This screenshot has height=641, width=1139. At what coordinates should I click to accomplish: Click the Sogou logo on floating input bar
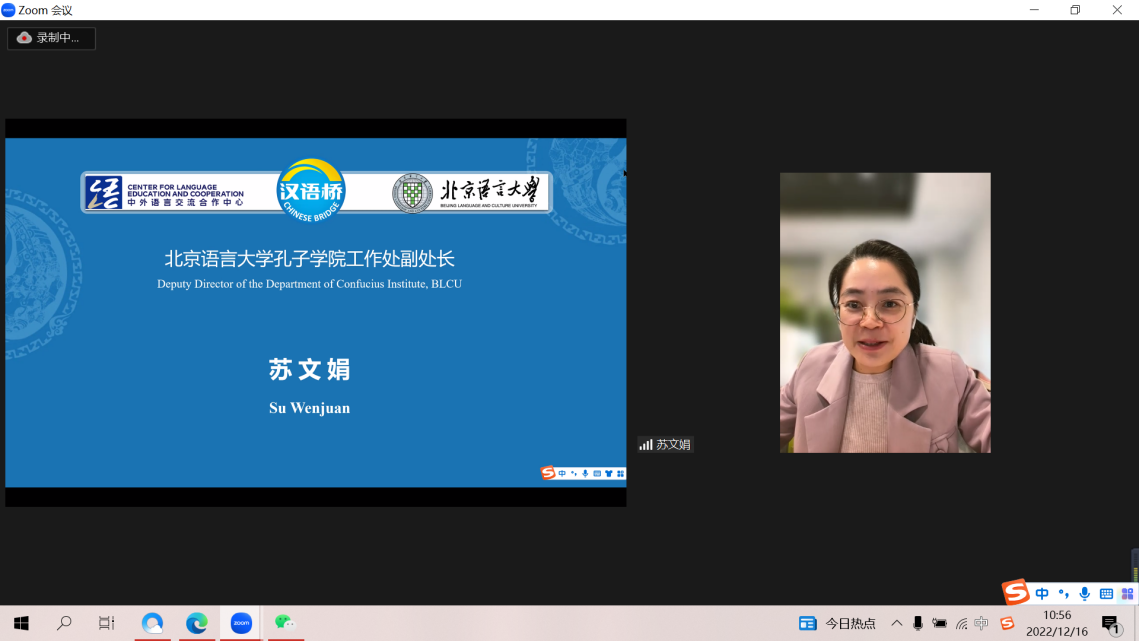[x=1016, y=593]
